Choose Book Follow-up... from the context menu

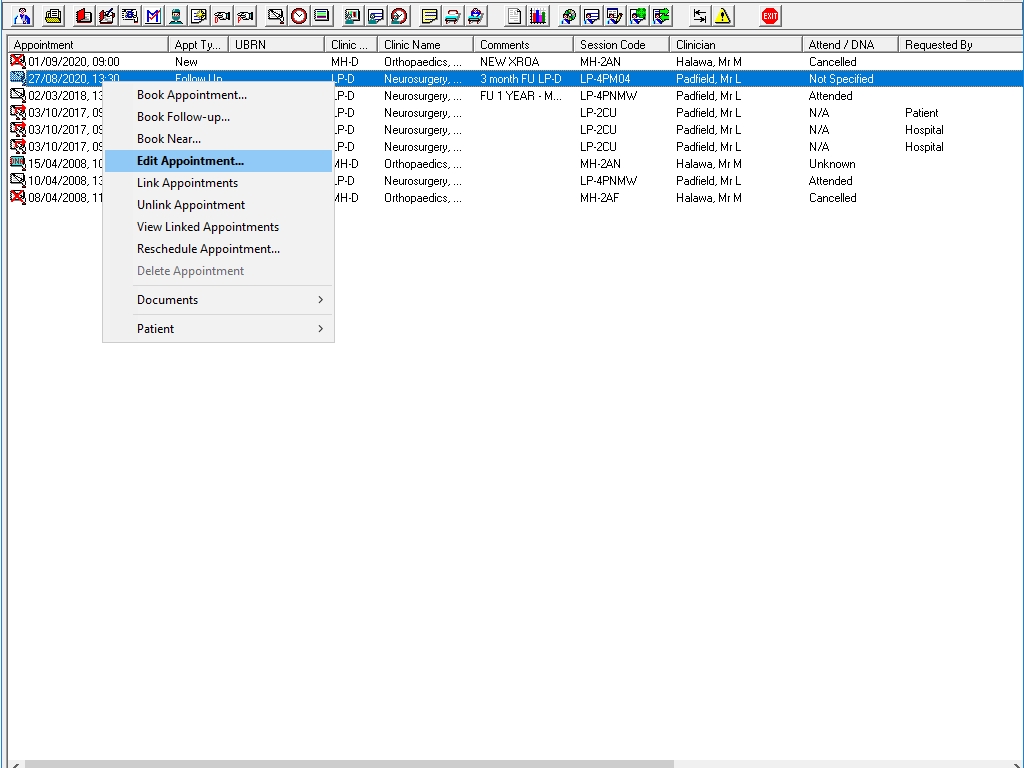pyautogui.click(x=218, y=117)
